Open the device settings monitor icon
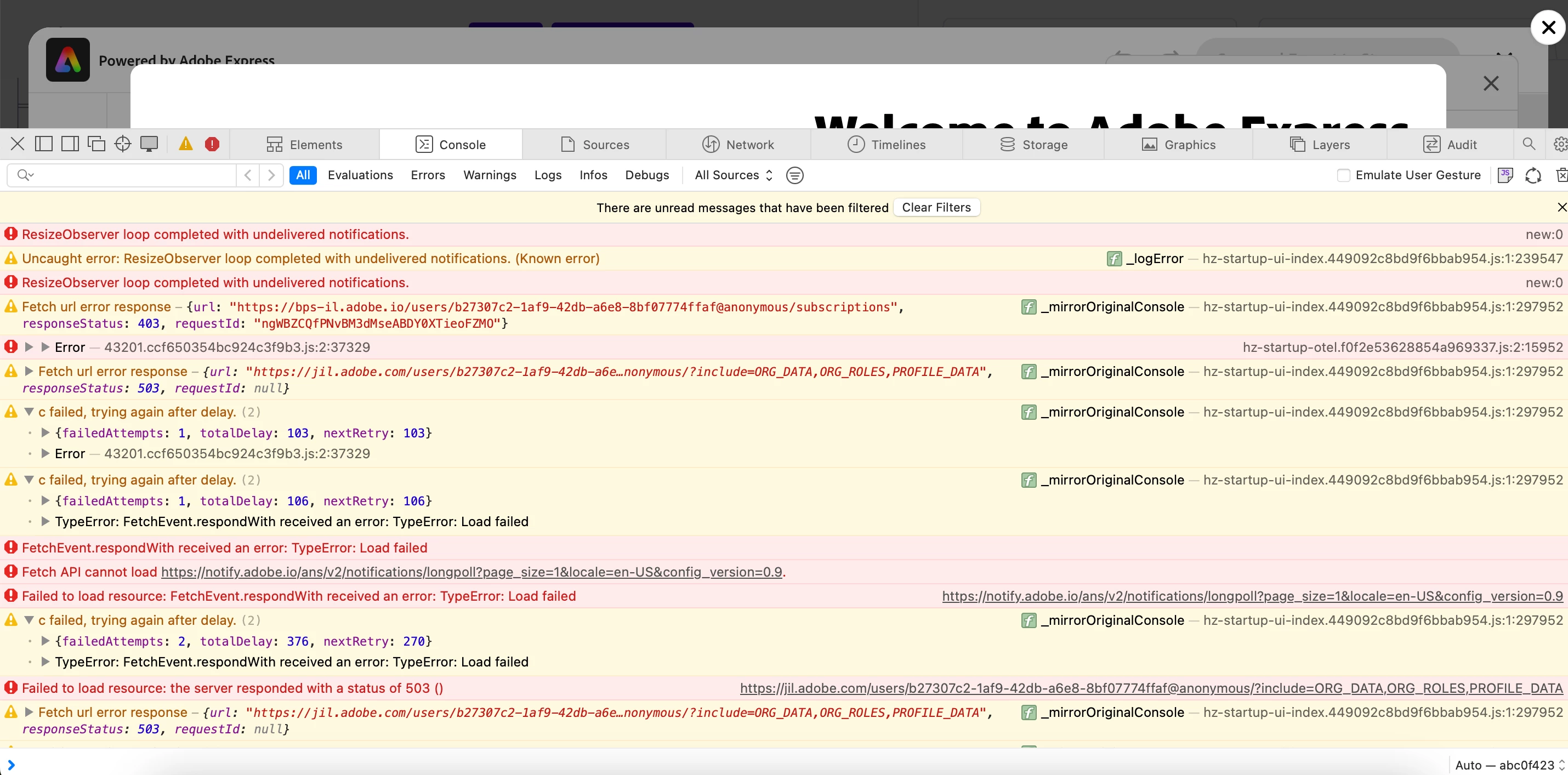1568x775 pixels. 149,144
